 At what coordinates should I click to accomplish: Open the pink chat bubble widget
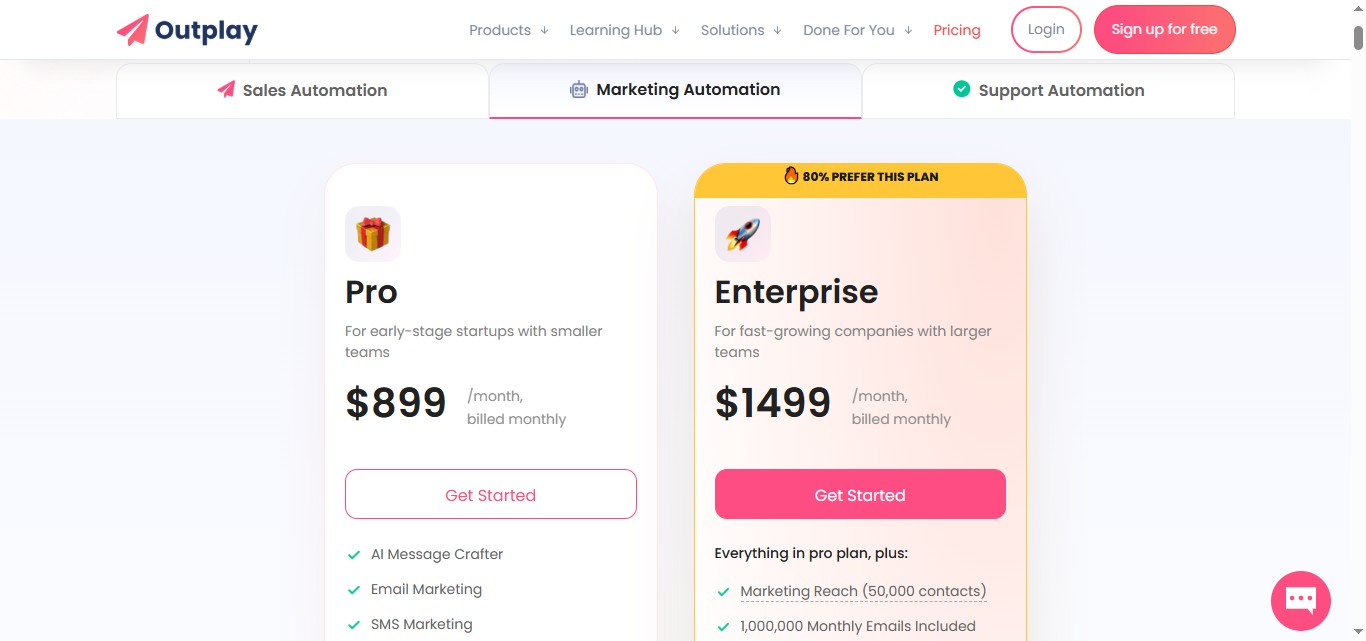click(x=1300, y=600)
